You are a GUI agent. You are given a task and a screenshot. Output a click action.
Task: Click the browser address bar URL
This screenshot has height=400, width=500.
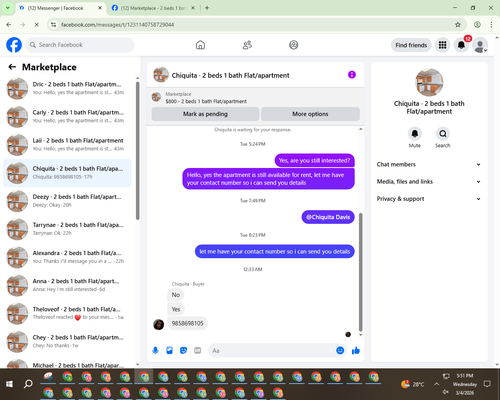117,25
